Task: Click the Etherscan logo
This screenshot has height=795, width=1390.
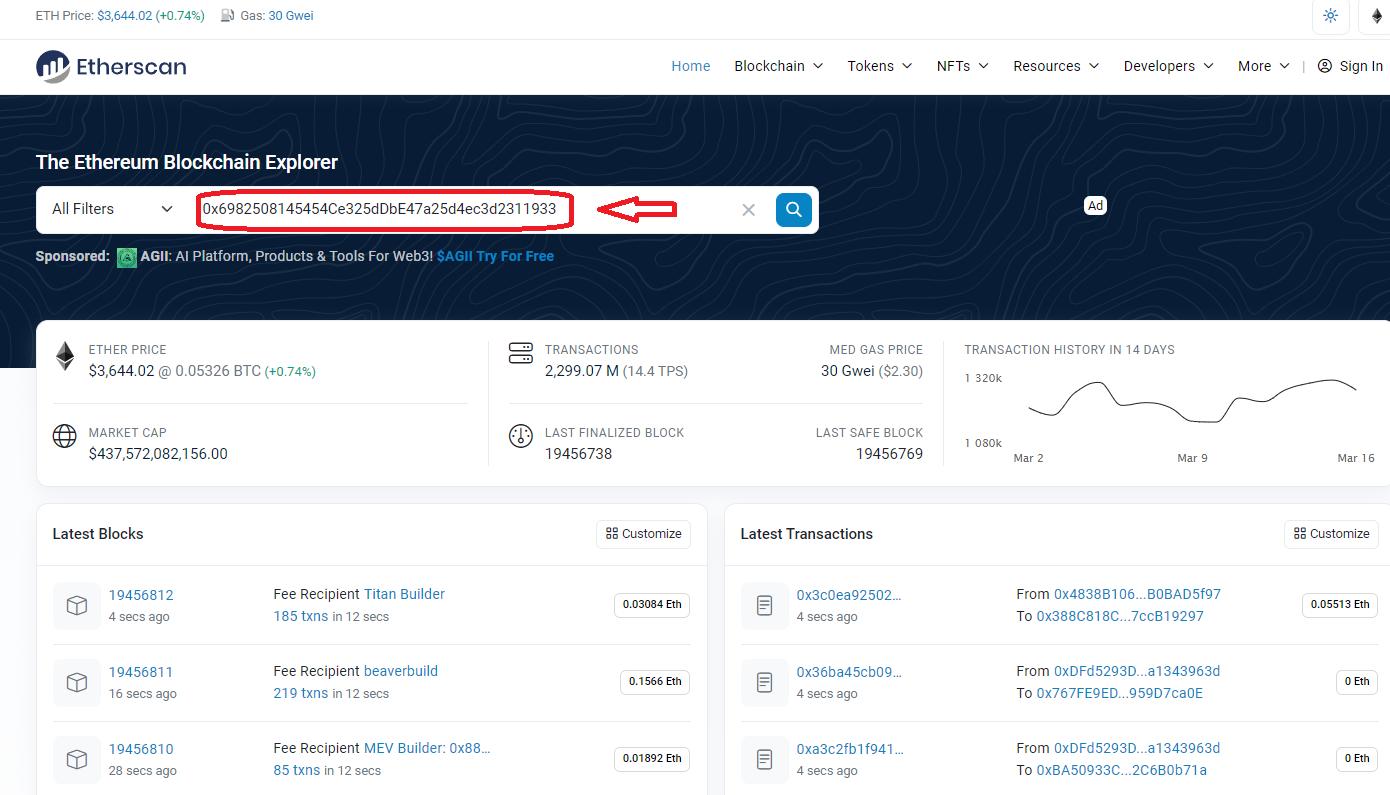Action: coord(111,66)
